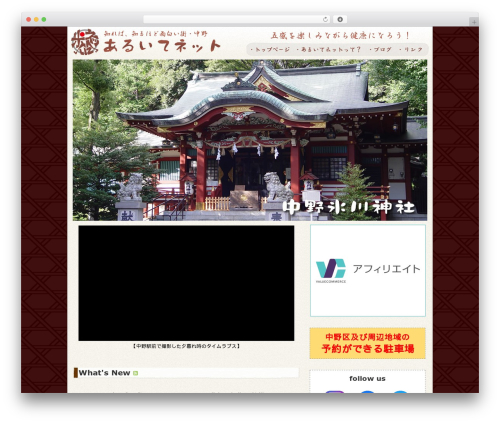Open the リンク menu item

coord(411,50)
